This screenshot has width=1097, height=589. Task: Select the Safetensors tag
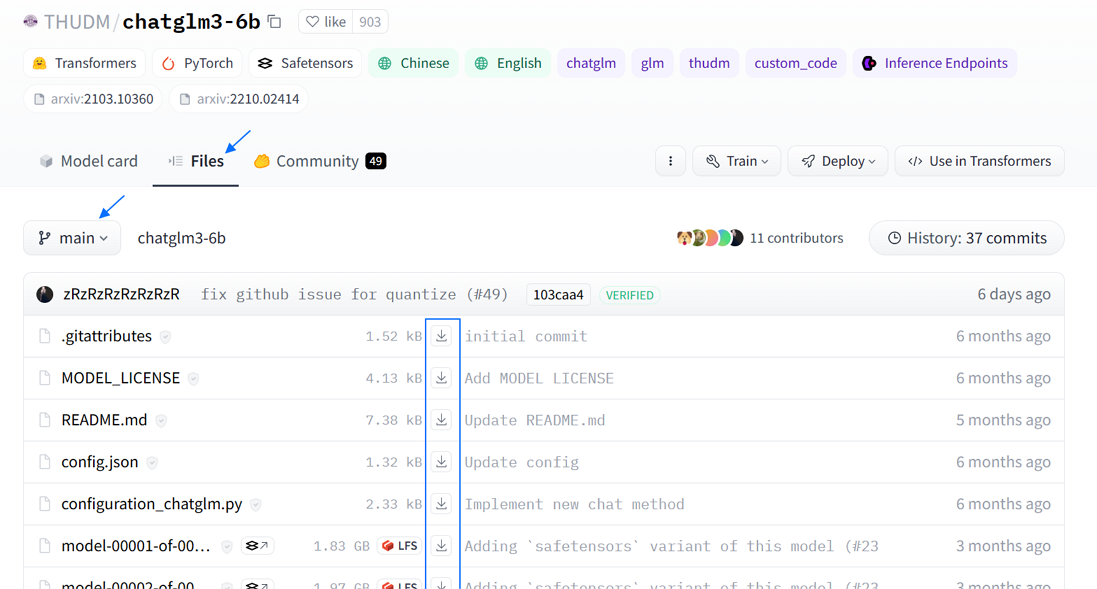click(305, 63)
